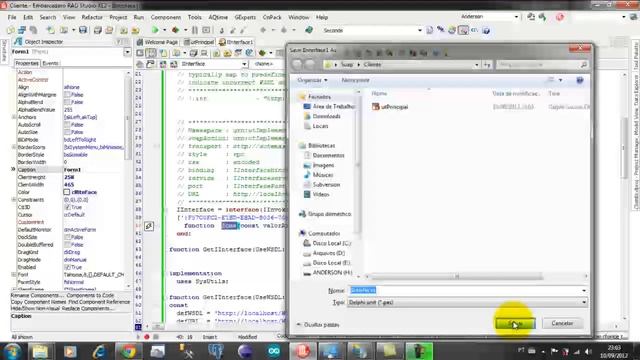Click the Step Over icon in debug toolbar
640x360 pixels.
coord(233,30)
